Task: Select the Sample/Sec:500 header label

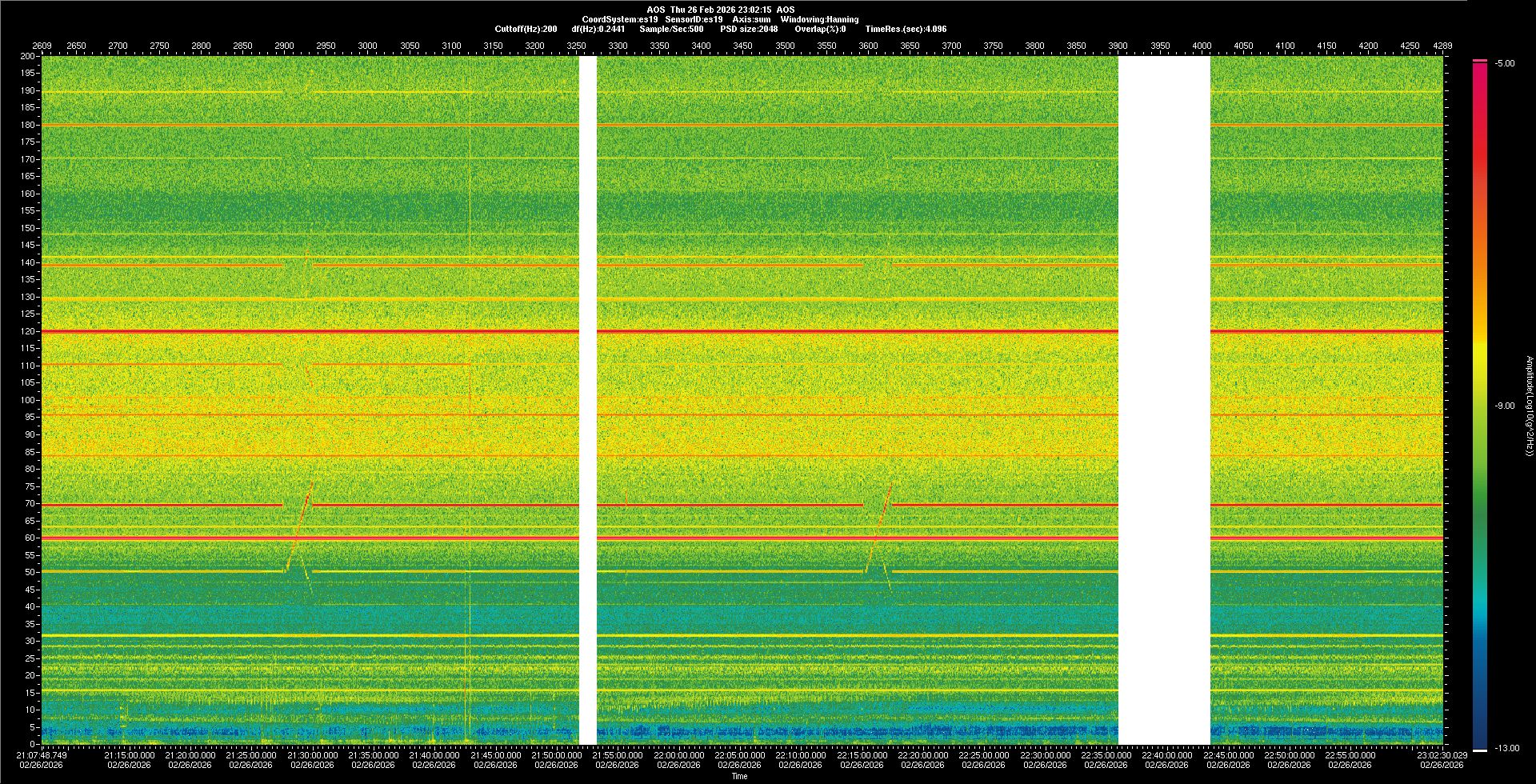Action: coord(671,29)
